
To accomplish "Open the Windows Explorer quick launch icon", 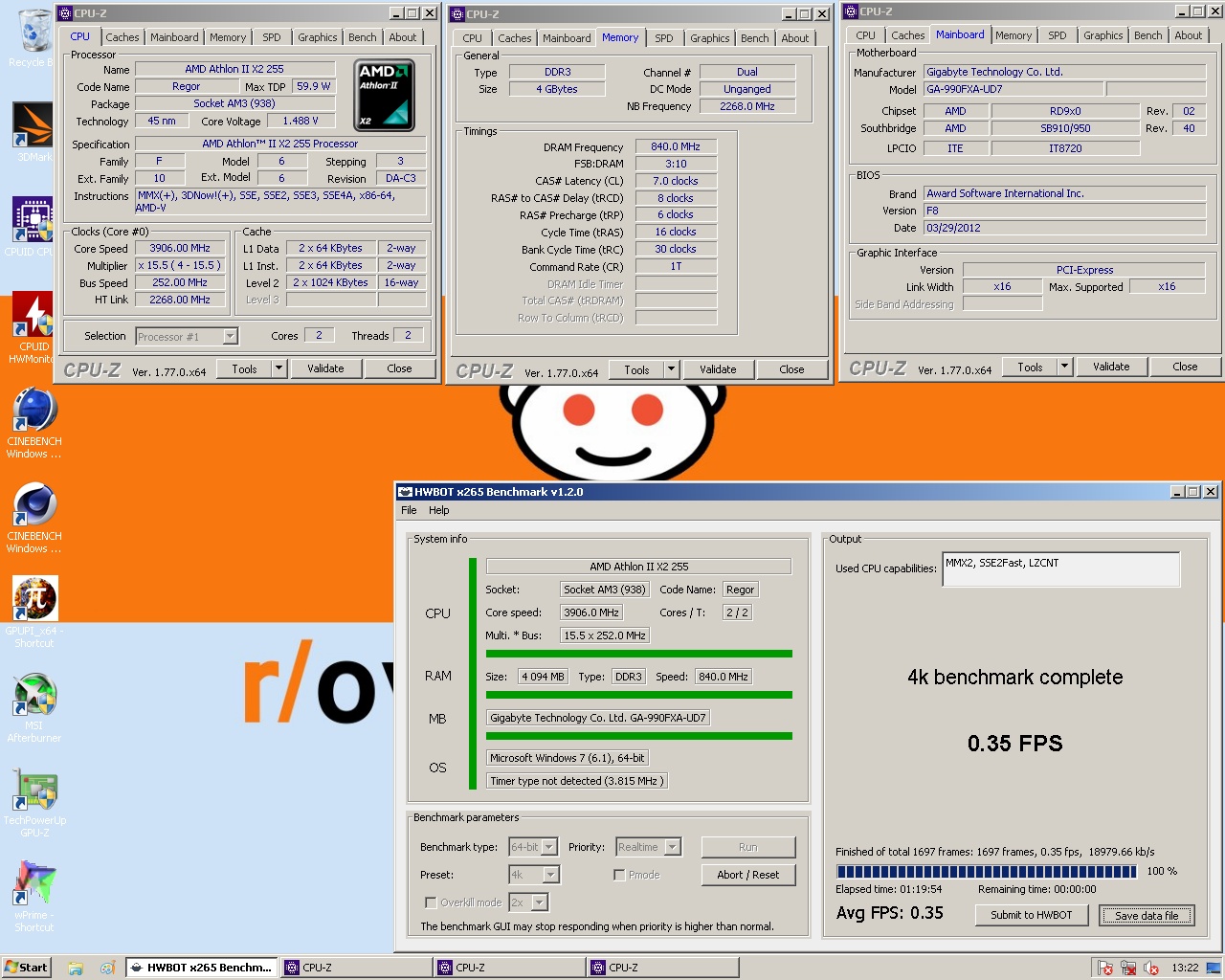I will [x=76, y=968].
